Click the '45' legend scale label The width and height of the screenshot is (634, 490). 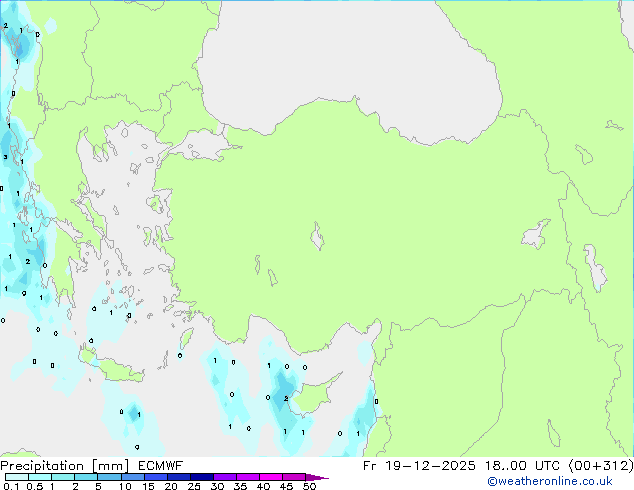click(286, 486)
